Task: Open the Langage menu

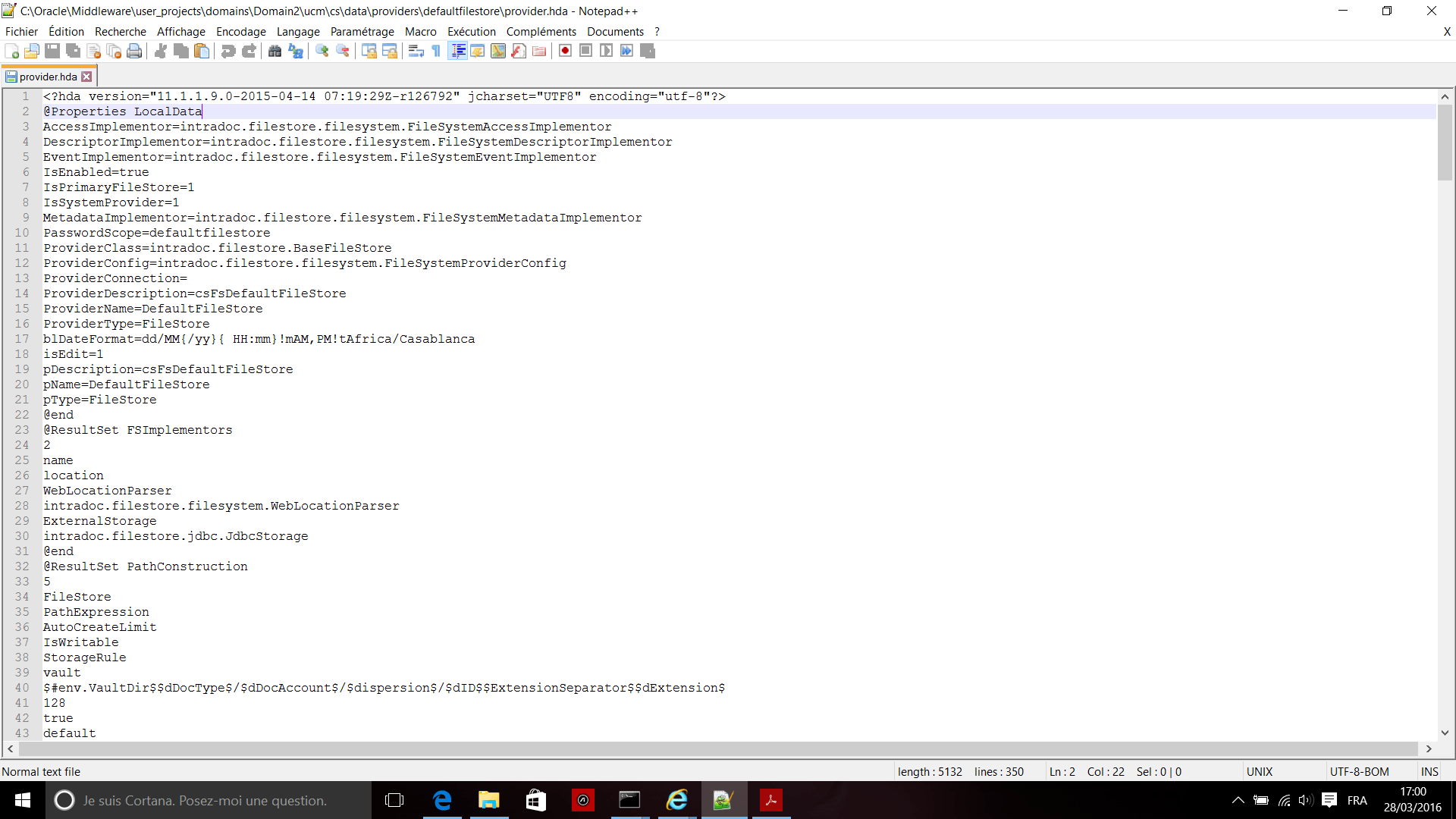Action: click(298, 31)
